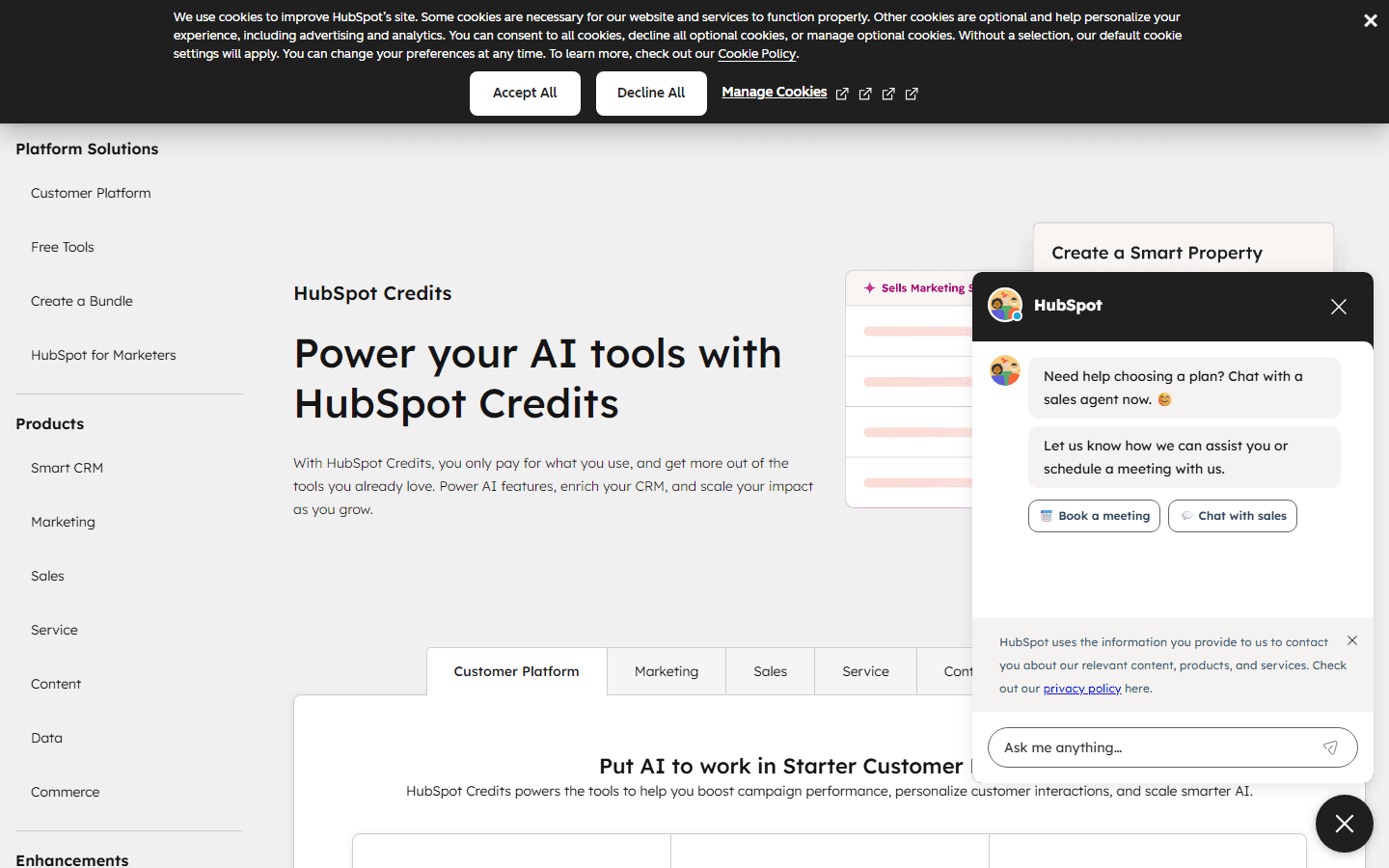Screen dimensions: 1389x868
Task: Close the HubSpot chat window
Action: [x=1338, y=306]
